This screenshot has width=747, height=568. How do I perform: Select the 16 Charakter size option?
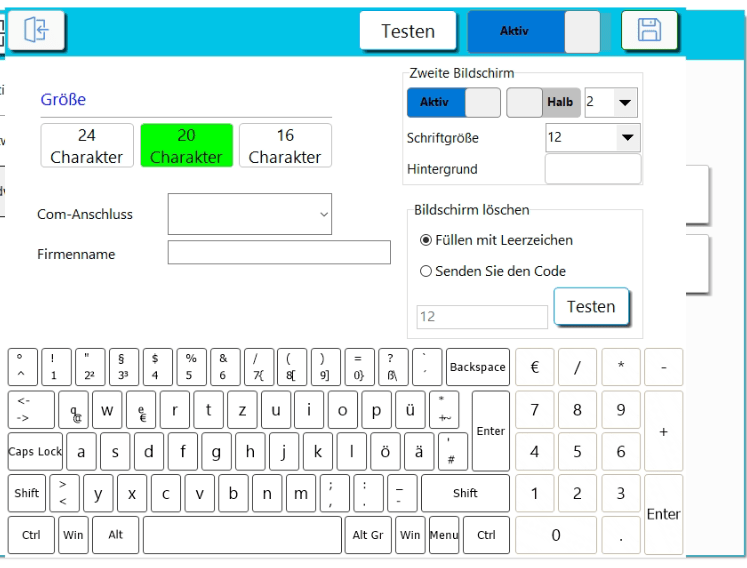(285, 146)
